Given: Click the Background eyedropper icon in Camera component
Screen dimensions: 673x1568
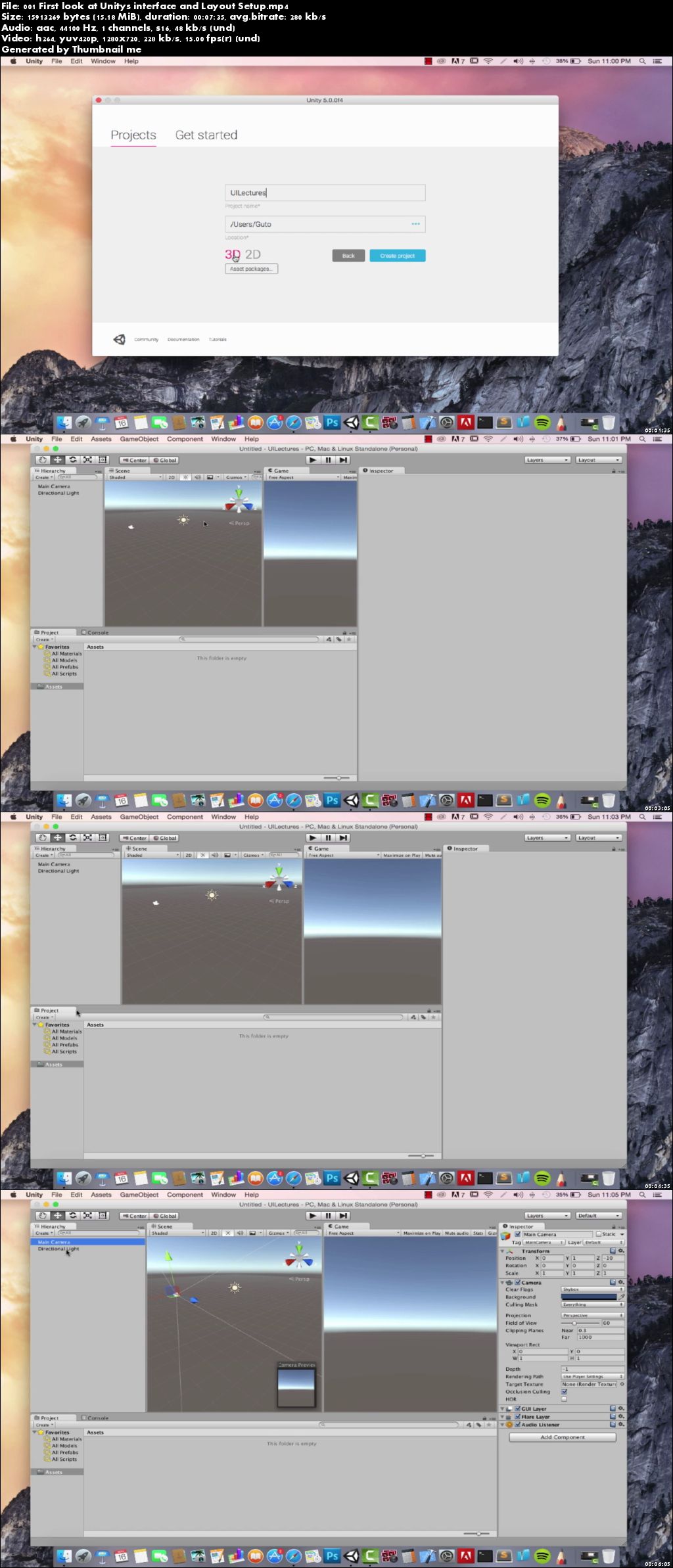Looking at the screenshot, I should 621,1297.
